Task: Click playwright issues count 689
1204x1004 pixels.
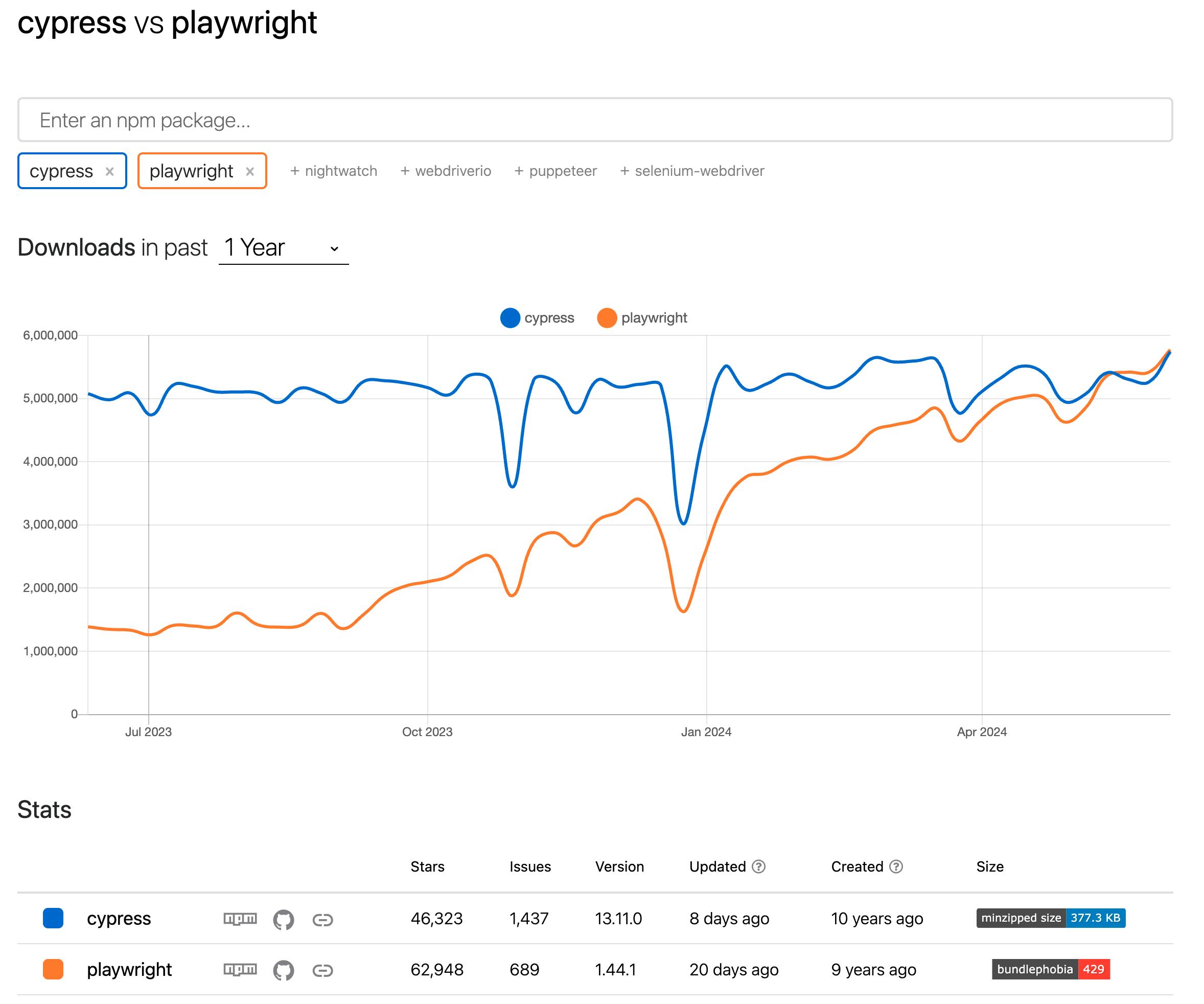Action: [x=524, y=970]
